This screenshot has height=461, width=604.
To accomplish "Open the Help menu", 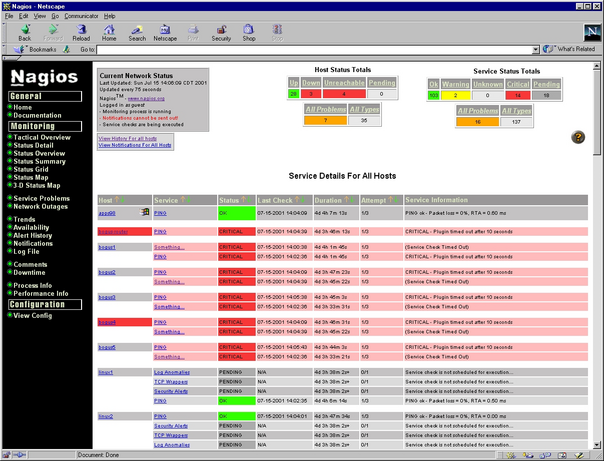I will tap(109, 16).
